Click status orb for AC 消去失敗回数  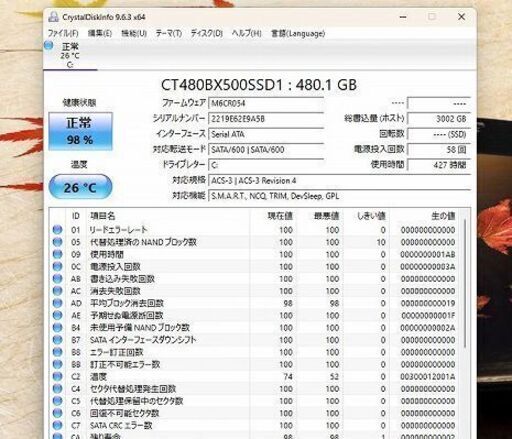click(x=58, y=291)
